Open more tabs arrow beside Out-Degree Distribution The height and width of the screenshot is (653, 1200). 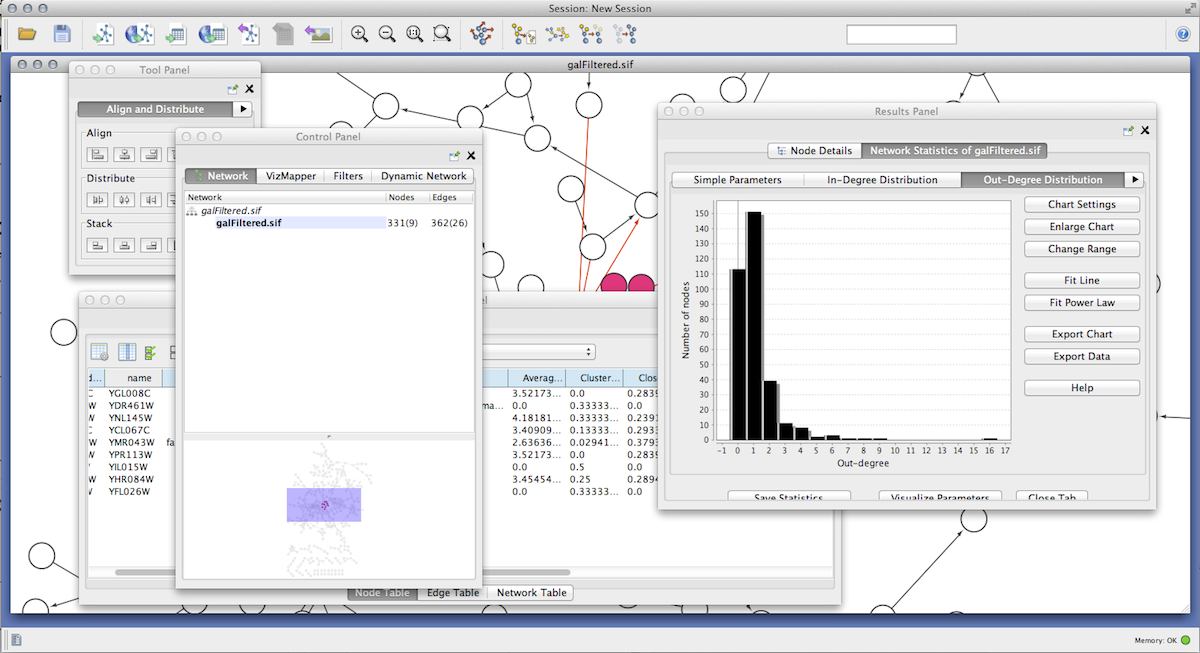tap(1134, 180)
